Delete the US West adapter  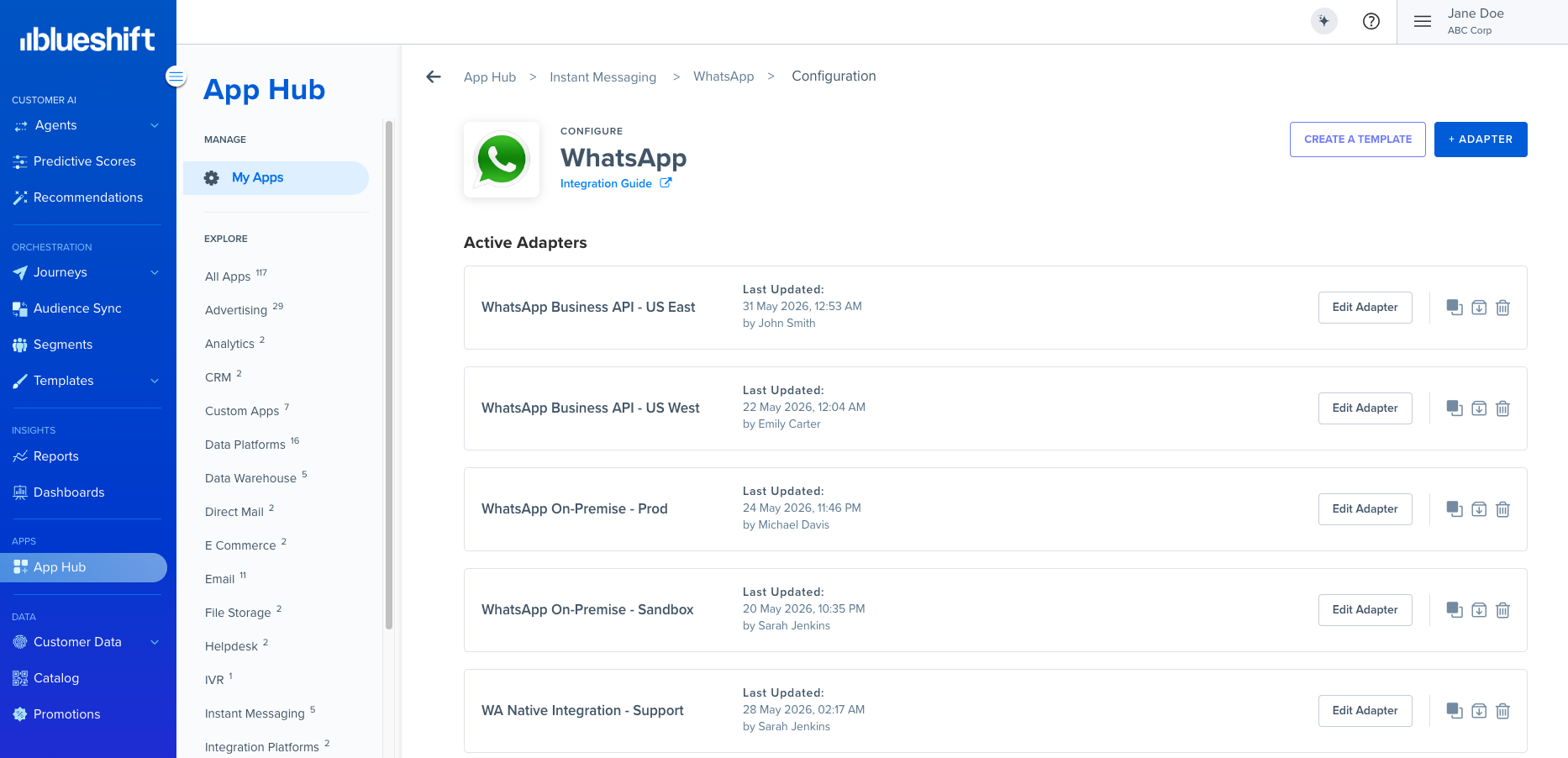click(x=1503, y=408)
